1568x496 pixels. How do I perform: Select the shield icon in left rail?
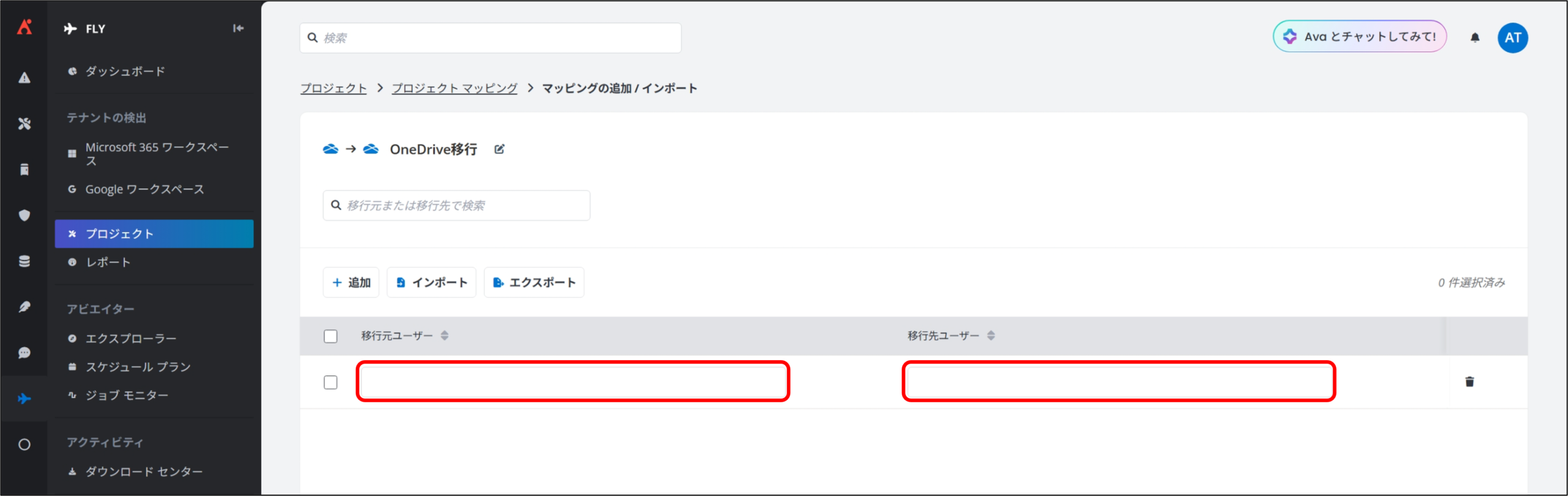click(x=24, y=216)
